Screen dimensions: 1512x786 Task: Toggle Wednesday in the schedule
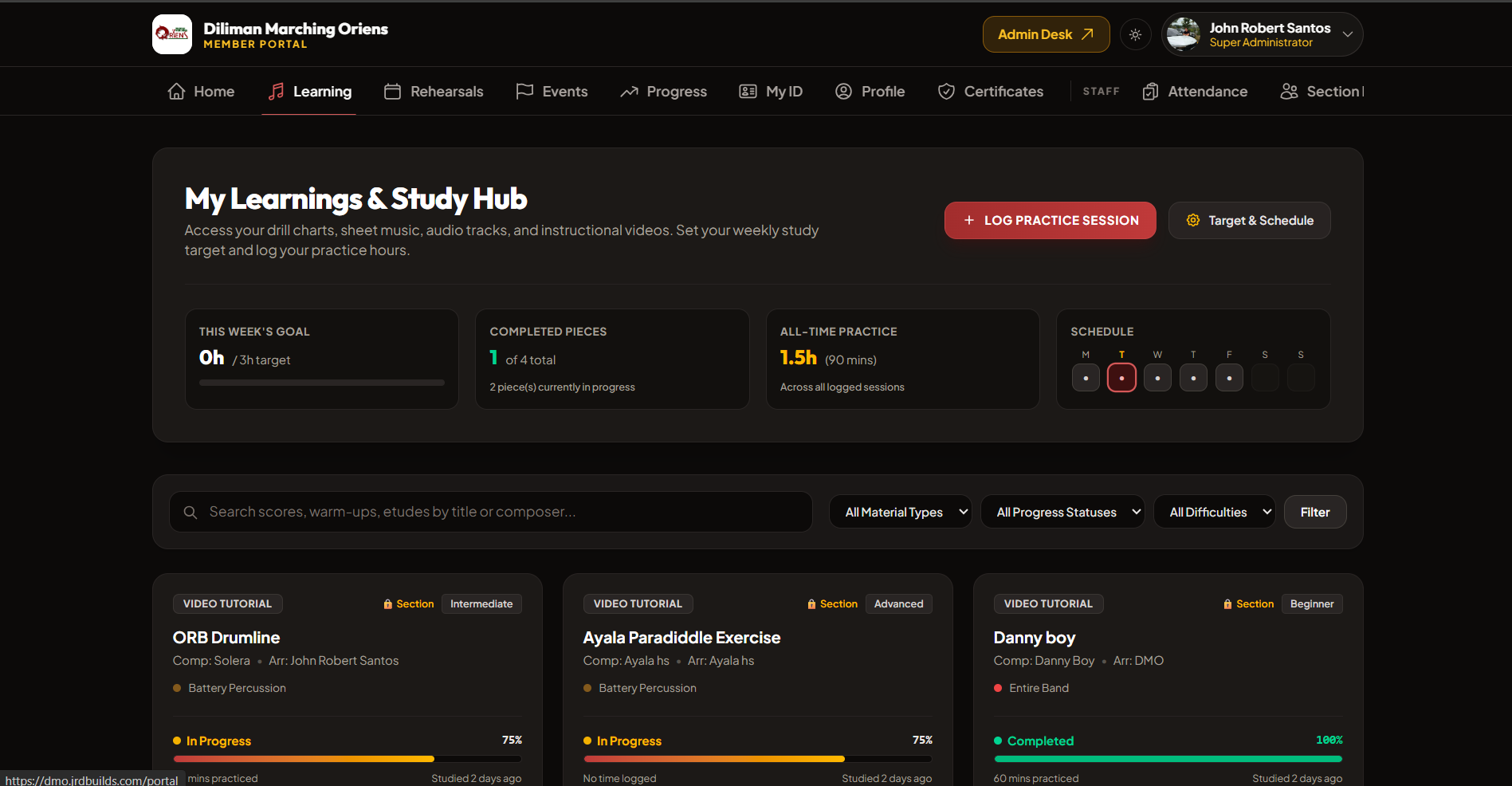point(1157,377)
